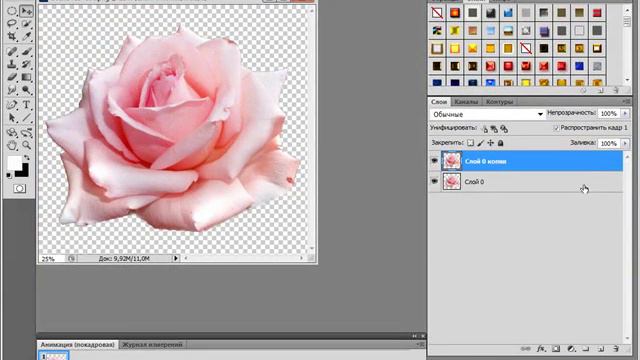This screenshot has height=360, width=640.
Task: Add a layer mask
Action: 556,349
